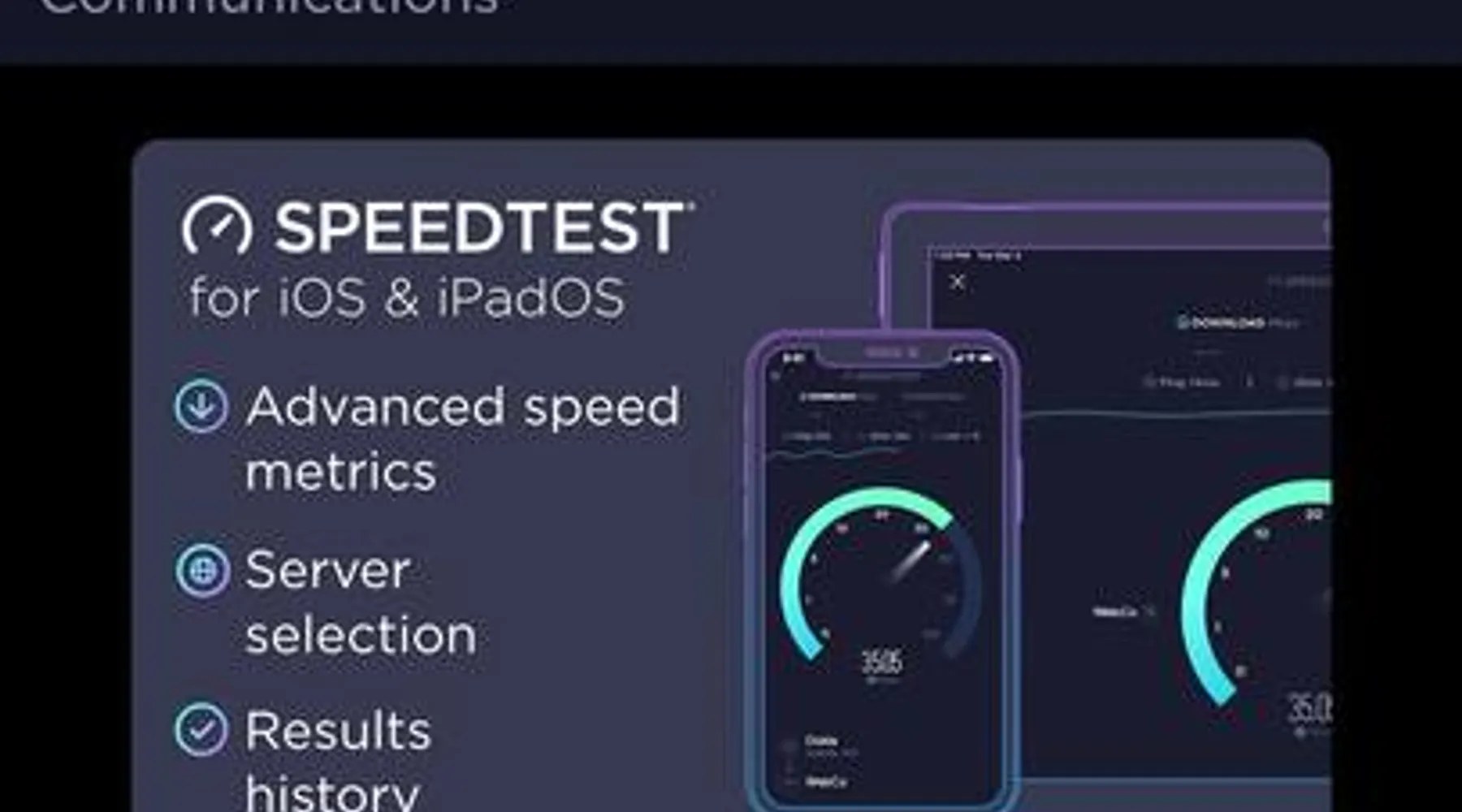Click the 'for iOS & iPadOS' subtitle
Image resolution: width=1462 pixels, height=812 pixels.
(407, 297)
